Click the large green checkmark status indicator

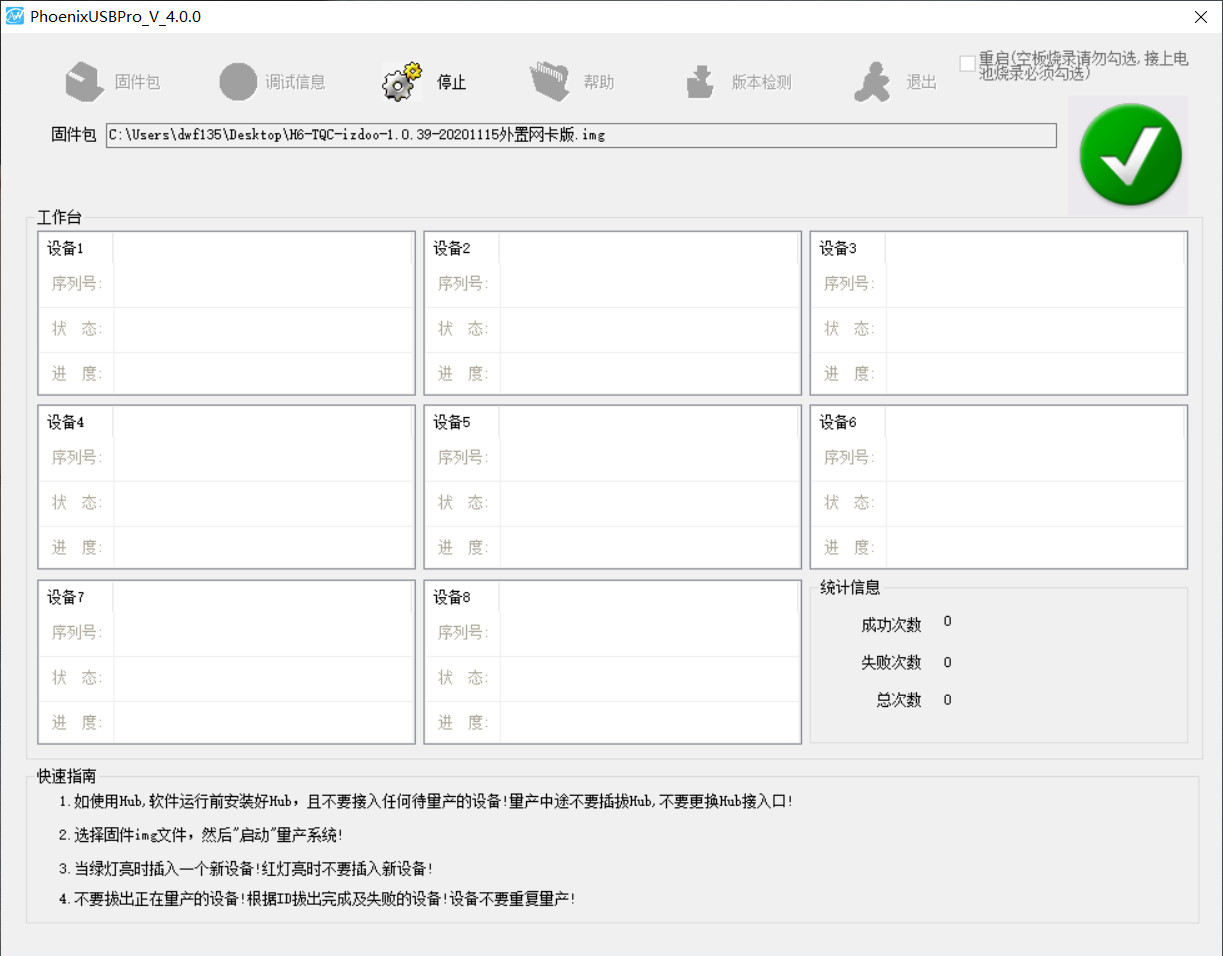(x=1130, y=155)
